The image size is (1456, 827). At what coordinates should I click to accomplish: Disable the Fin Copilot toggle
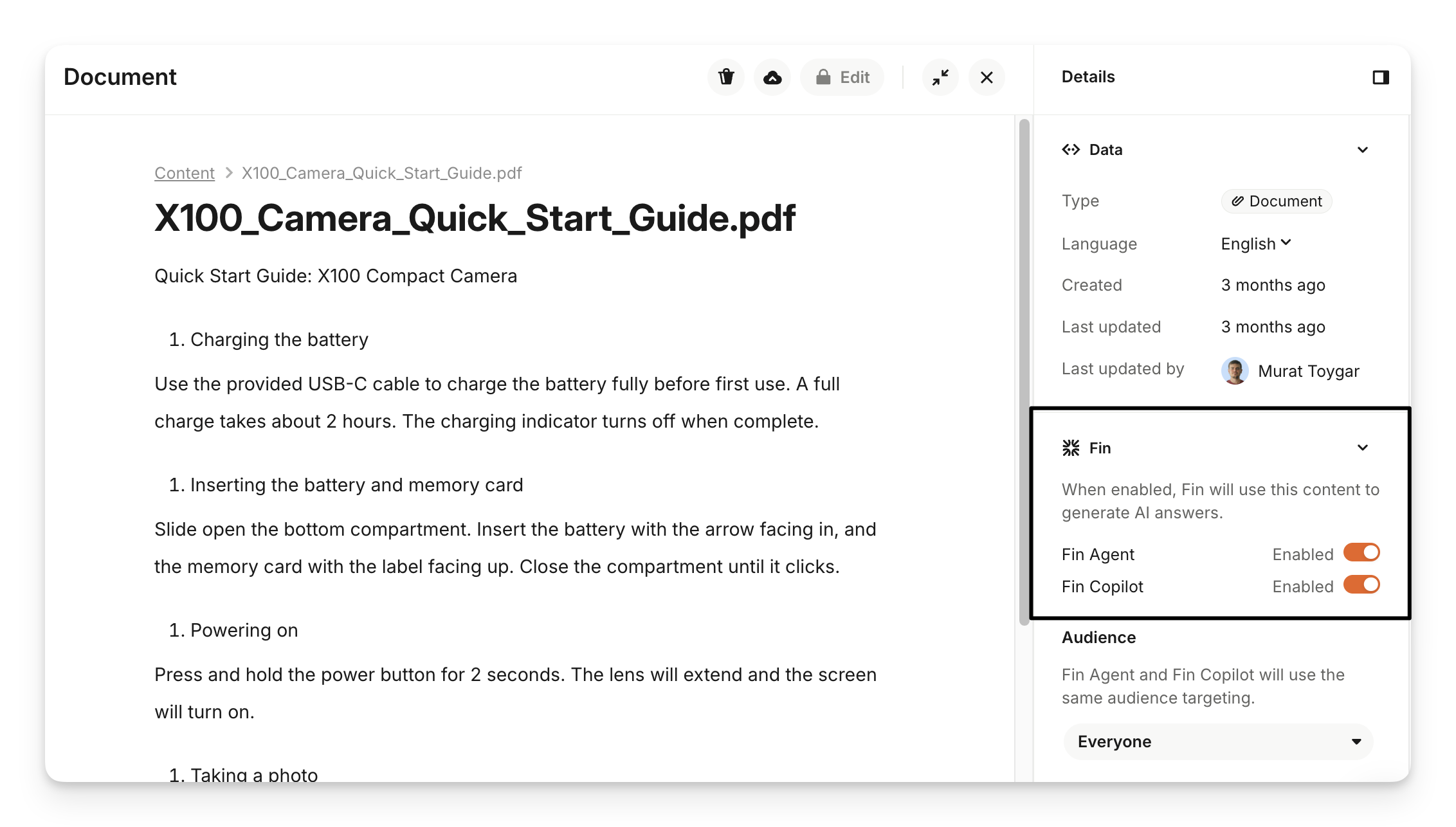click(x=1361, y=585)
